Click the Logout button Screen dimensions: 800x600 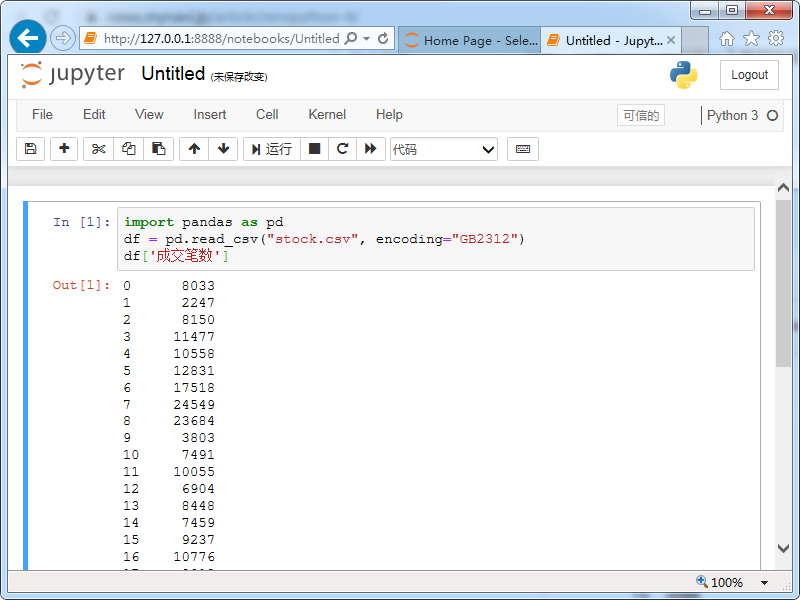click(x=749, y=74)
